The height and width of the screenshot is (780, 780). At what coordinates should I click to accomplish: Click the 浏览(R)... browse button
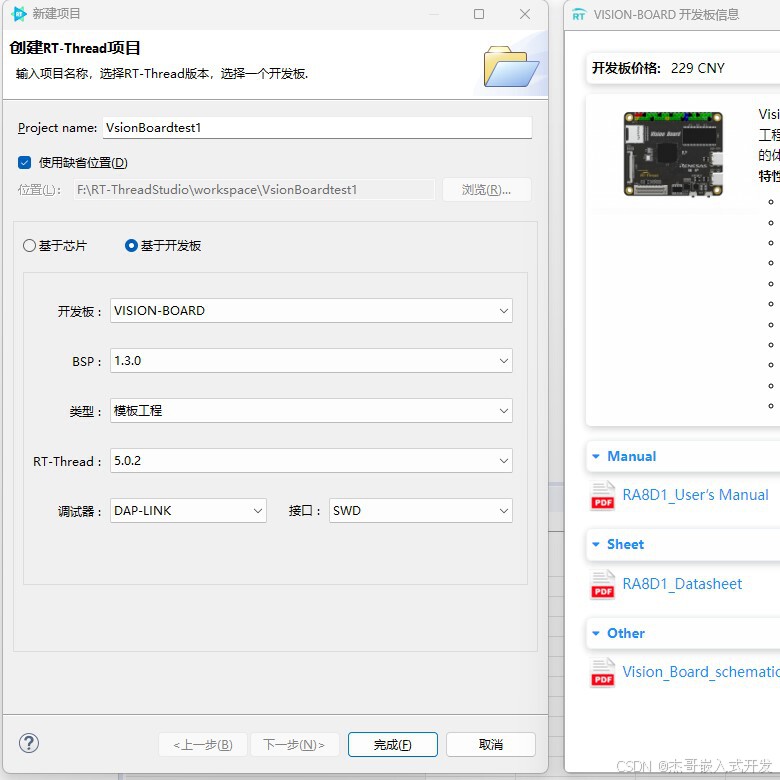point(487,190)
